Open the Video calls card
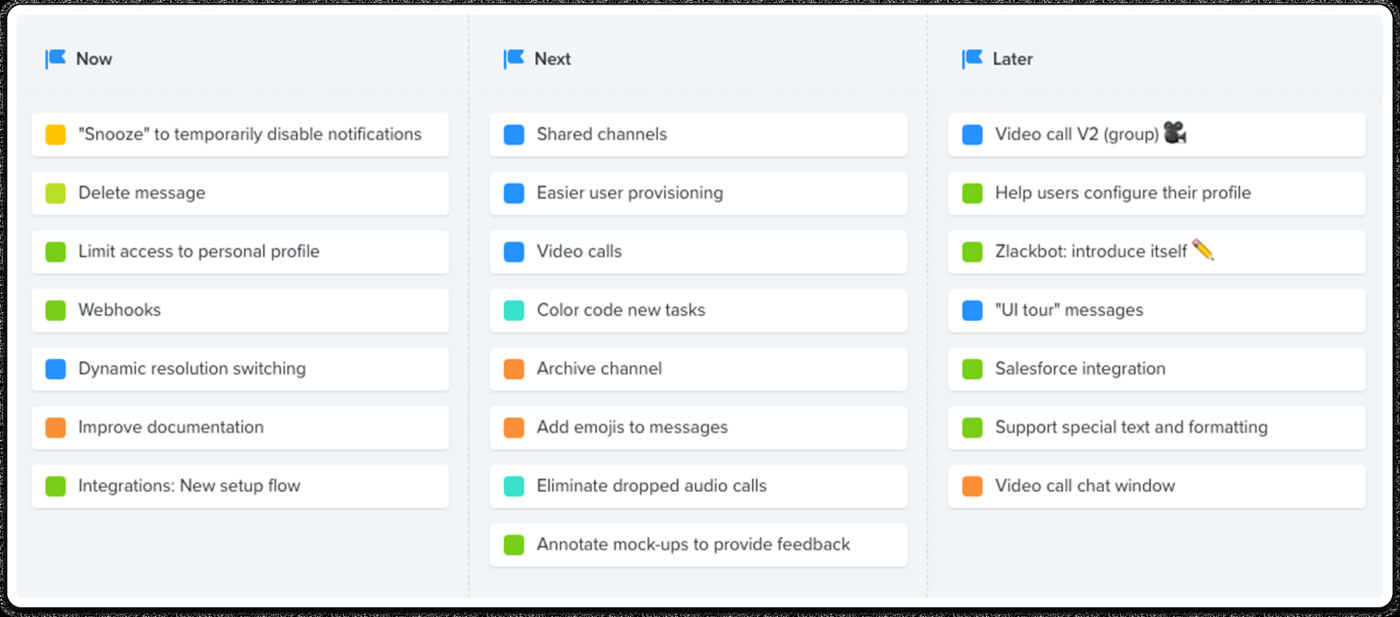This screenshot has width=1400, height=617. click(x=698, y=252)
